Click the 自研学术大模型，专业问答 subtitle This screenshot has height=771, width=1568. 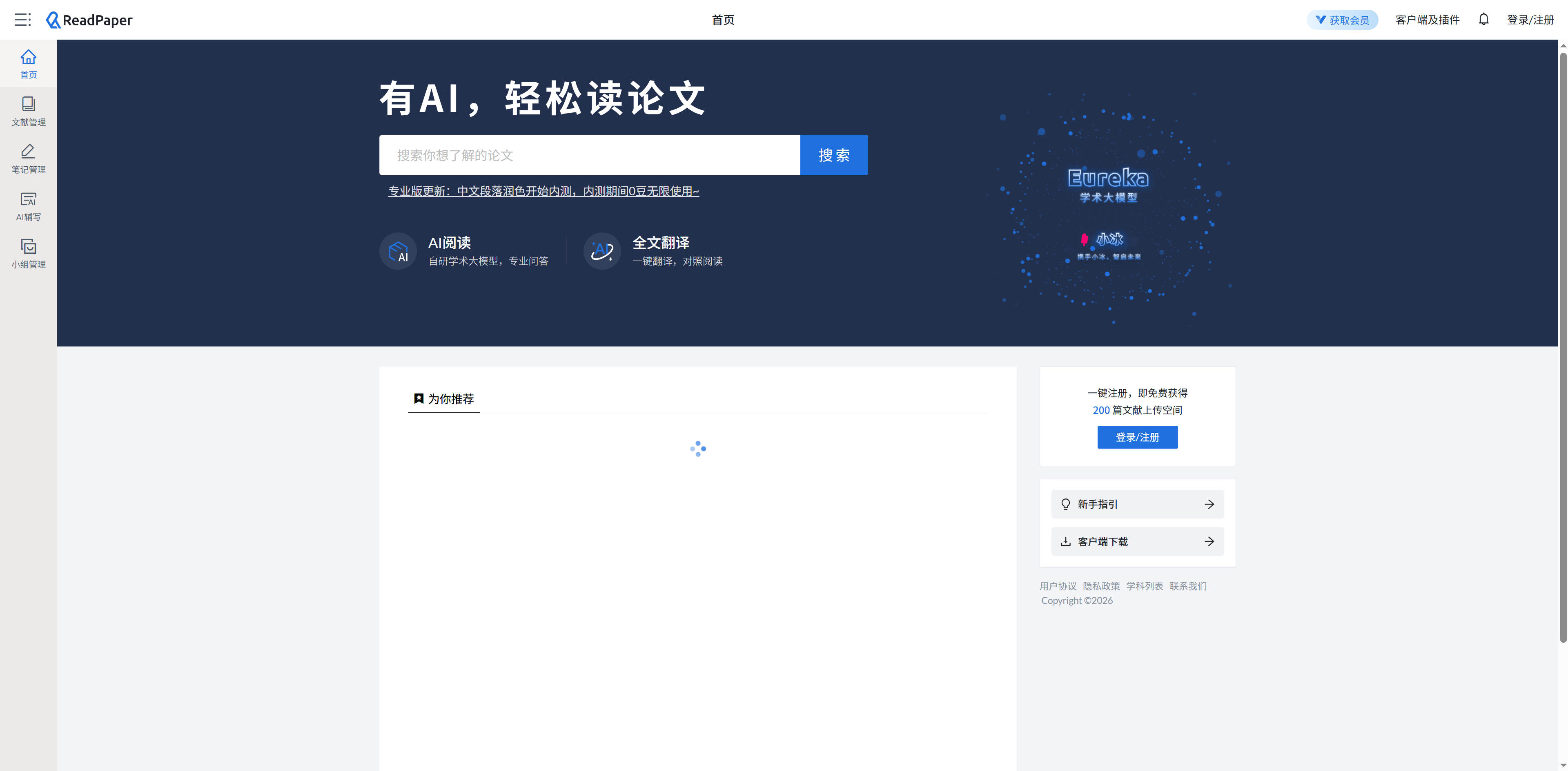(488, 261)
